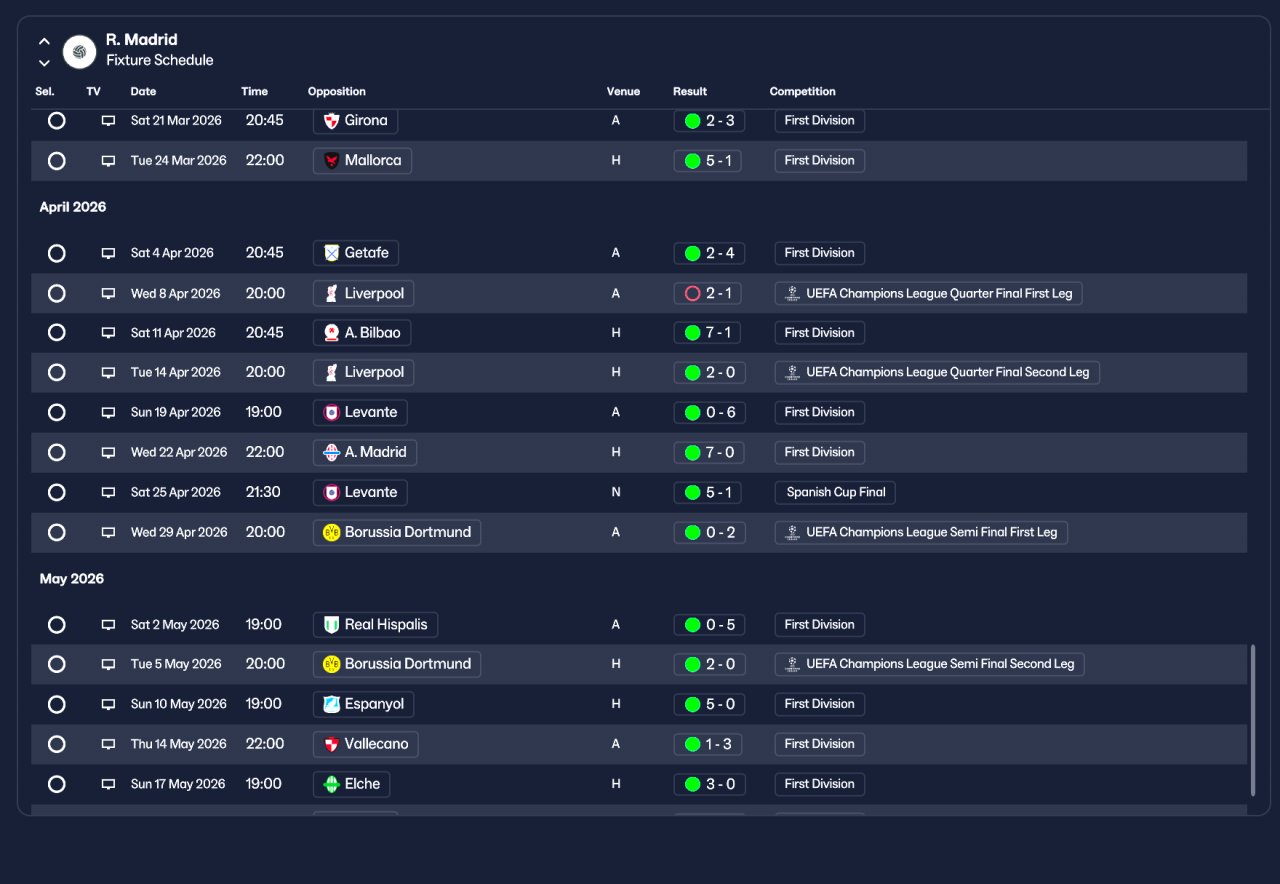The width and height of the screenshot is (1280, 884).
Task: Click the Competition column header
Action: (803, 92)
